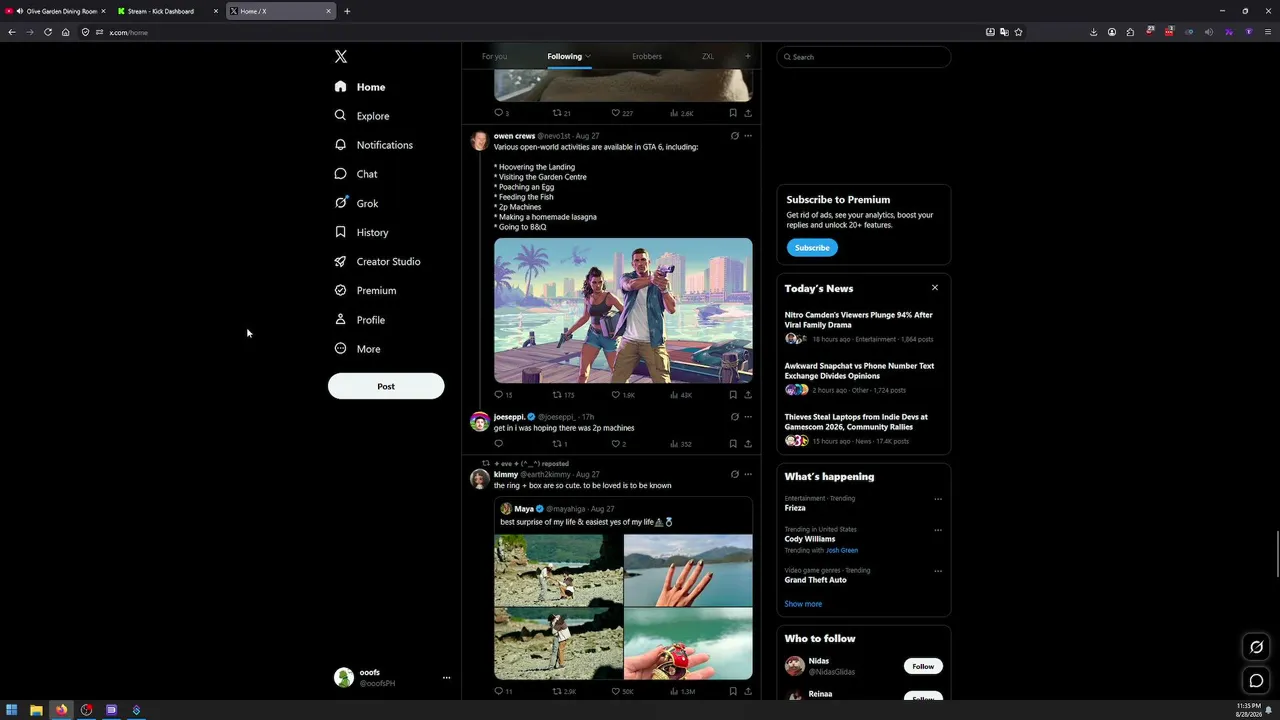Reload the page with browser refresh button
The image size is (1280, 720).
coord(47,32)
